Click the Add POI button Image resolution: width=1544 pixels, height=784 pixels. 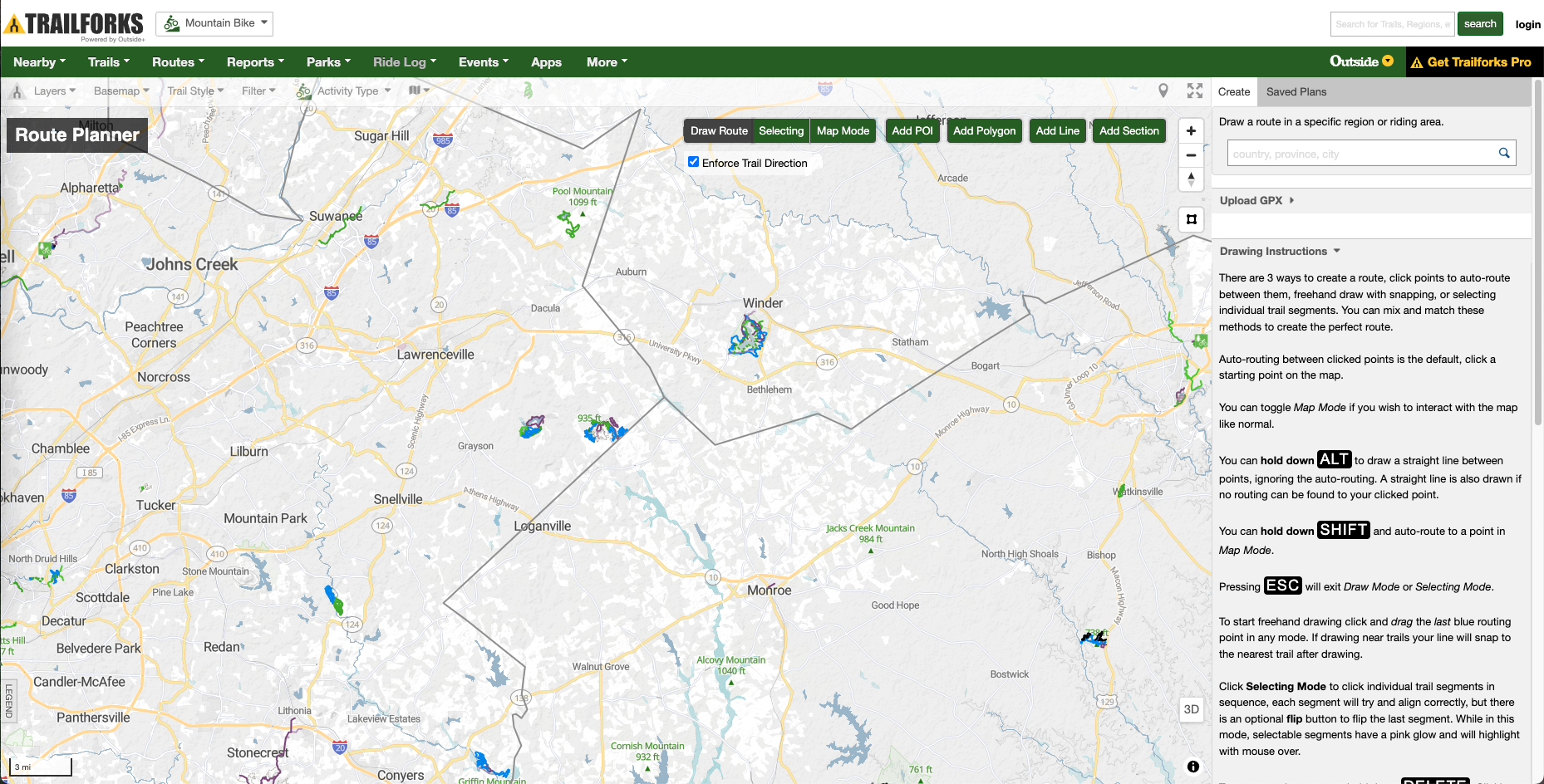[912, 131]
